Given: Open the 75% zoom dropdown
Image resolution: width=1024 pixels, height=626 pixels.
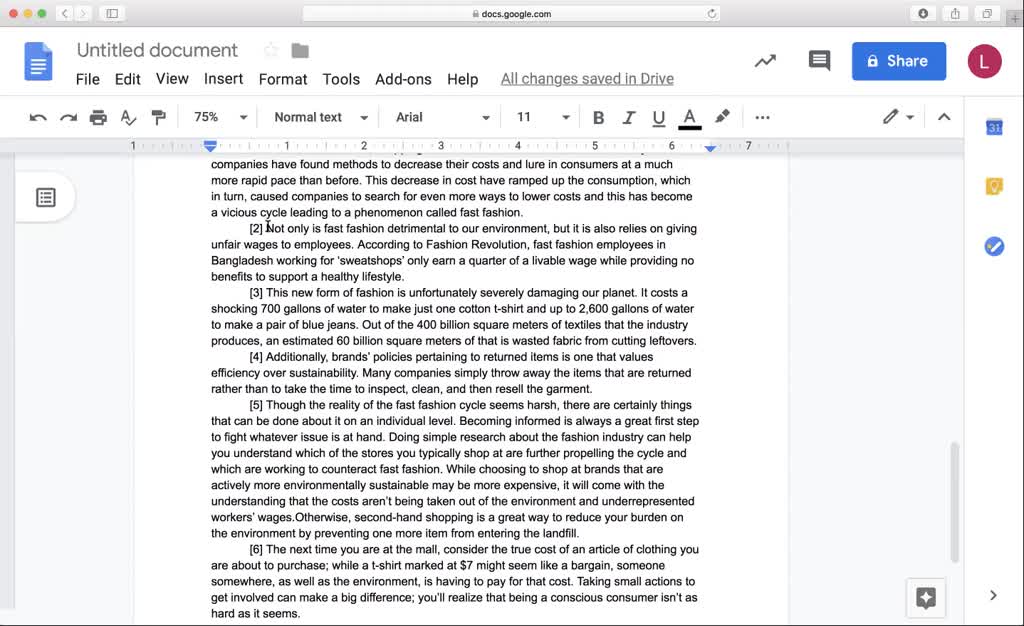Looking at the screenshot, I should tap(220, 117).
